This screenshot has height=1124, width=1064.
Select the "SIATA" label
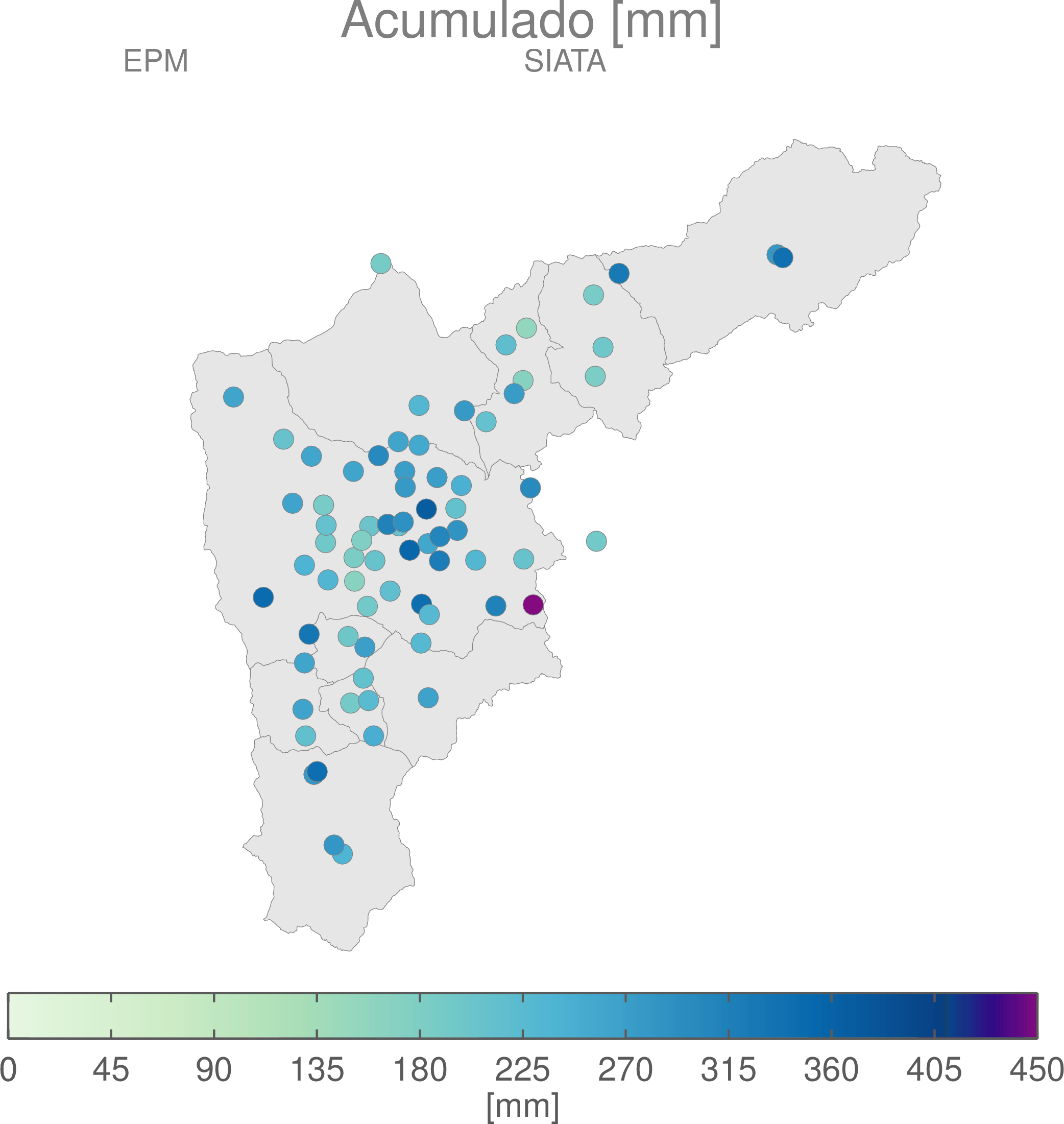click(x=565, y=61)
